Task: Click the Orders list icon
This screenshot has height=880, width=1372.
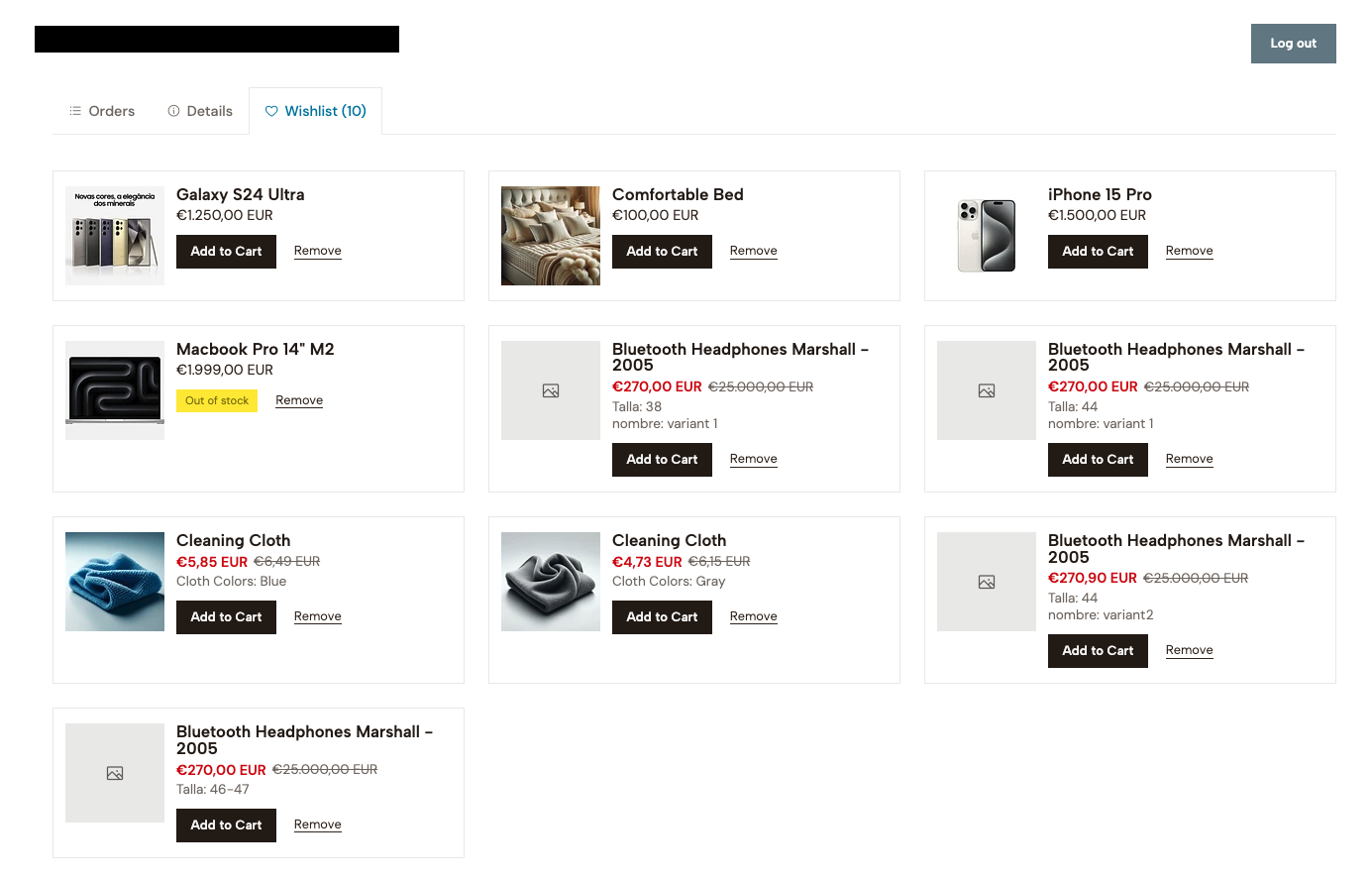Action: pos(75,111)
